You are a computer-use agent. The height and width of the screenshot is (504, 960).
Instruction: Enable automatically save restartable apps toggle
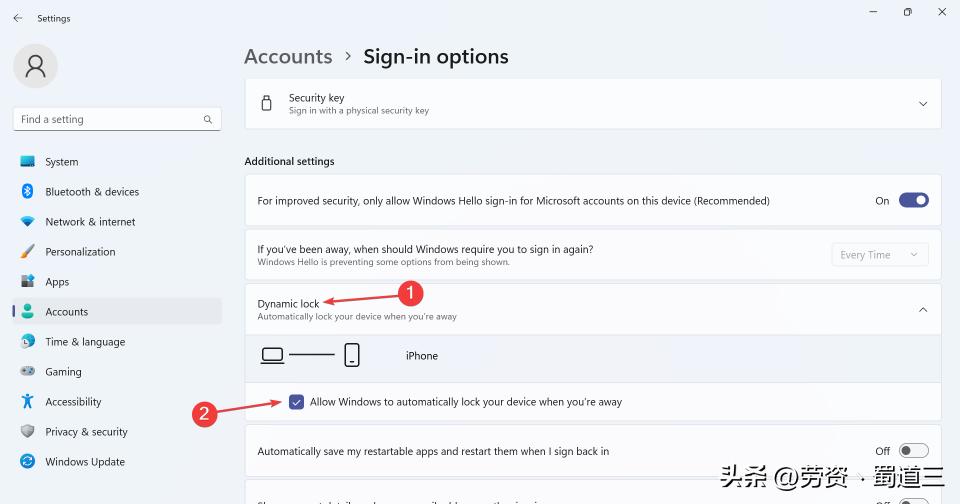[913, 451]
